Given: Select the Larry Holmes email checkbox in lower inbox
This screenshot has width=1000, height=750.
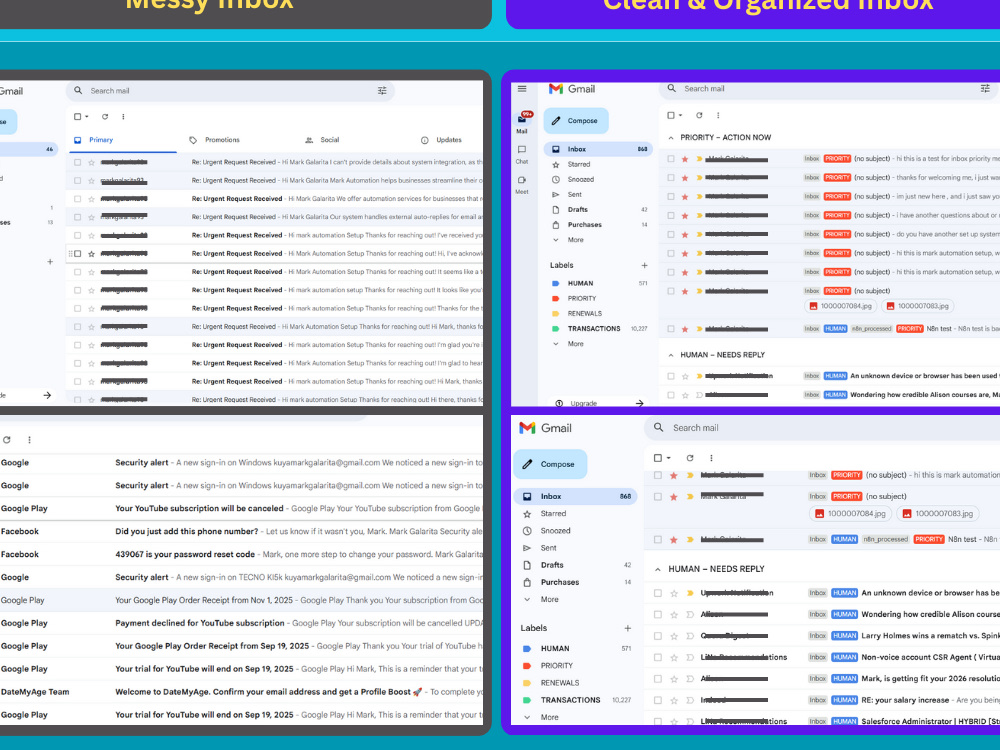Looking at the screenshot, I should [658, 636].
